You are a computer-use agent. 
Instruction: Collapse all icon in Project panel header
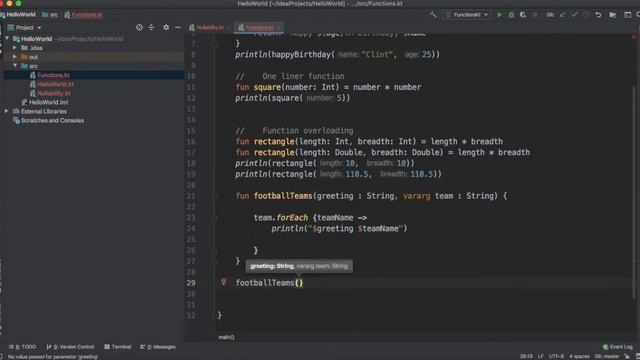coord(151,27)
